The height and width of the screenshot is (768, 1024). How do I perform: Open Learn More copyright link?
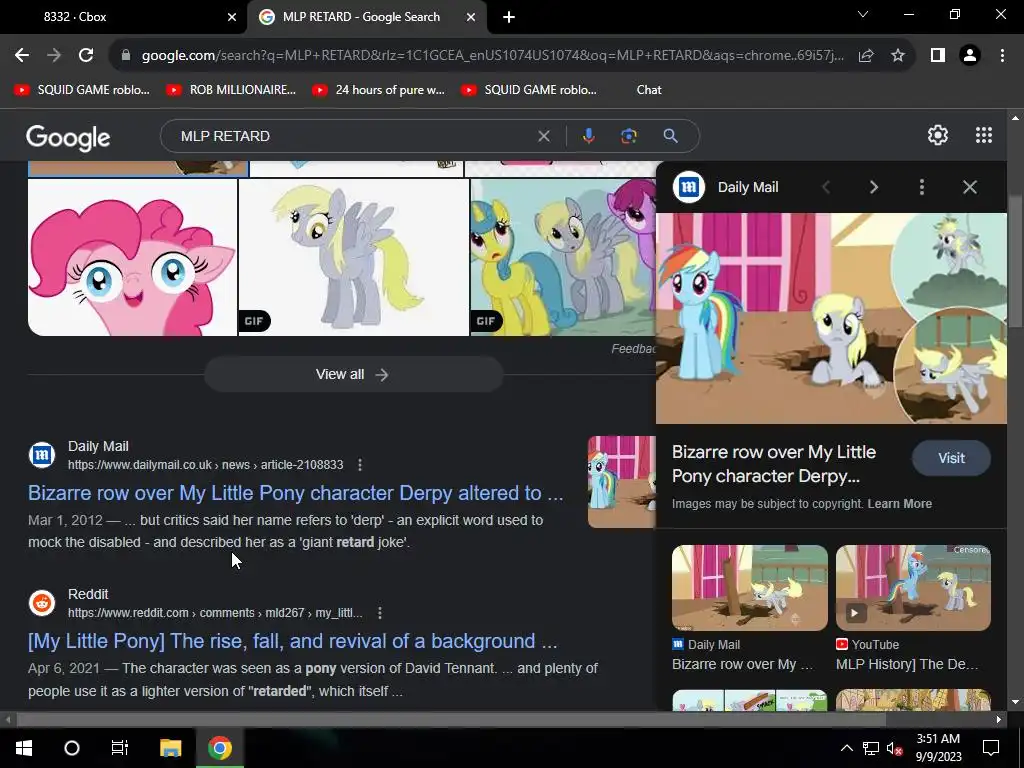pos(899,504)
